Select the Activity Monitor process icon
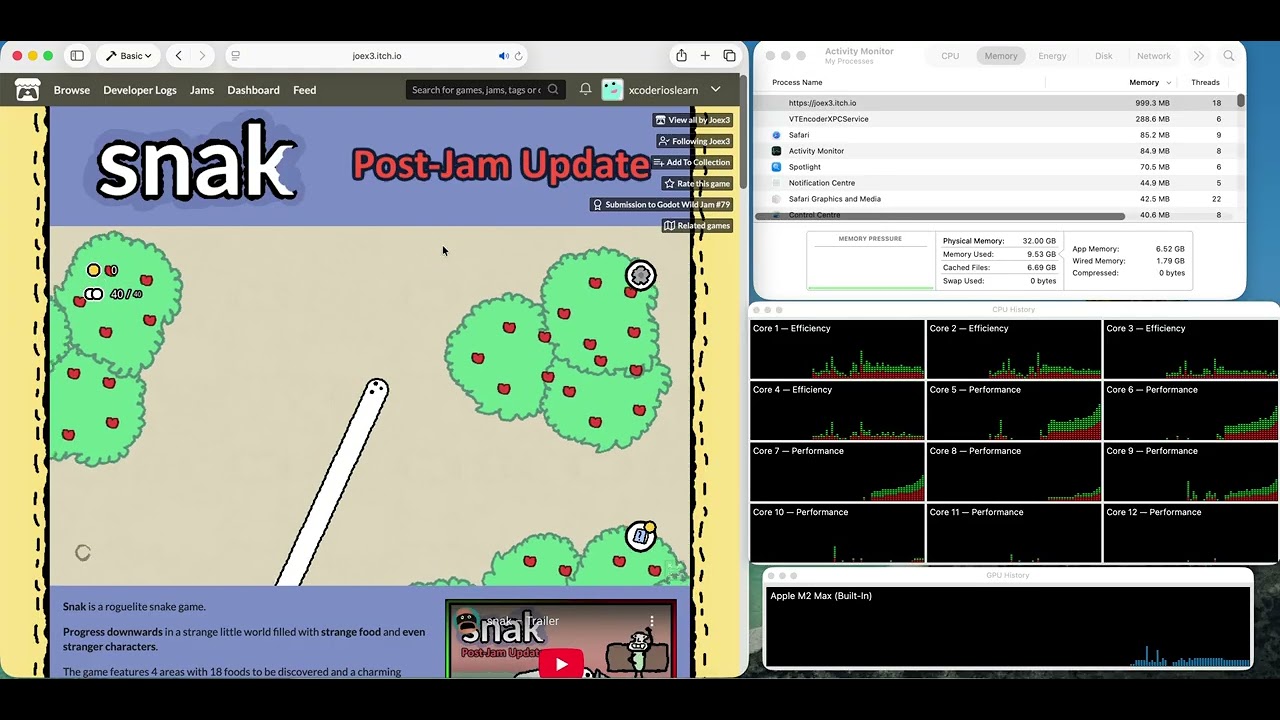Viewport: 1280px width, 720px height. (x=776, y=151)
